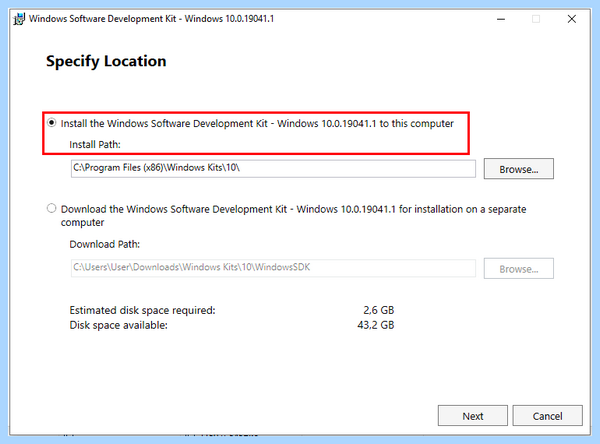Image resolution: width=600 pixels, height=444 pixels.
Task: Close the SDK installer window
Action: click(x=572, y=19)
